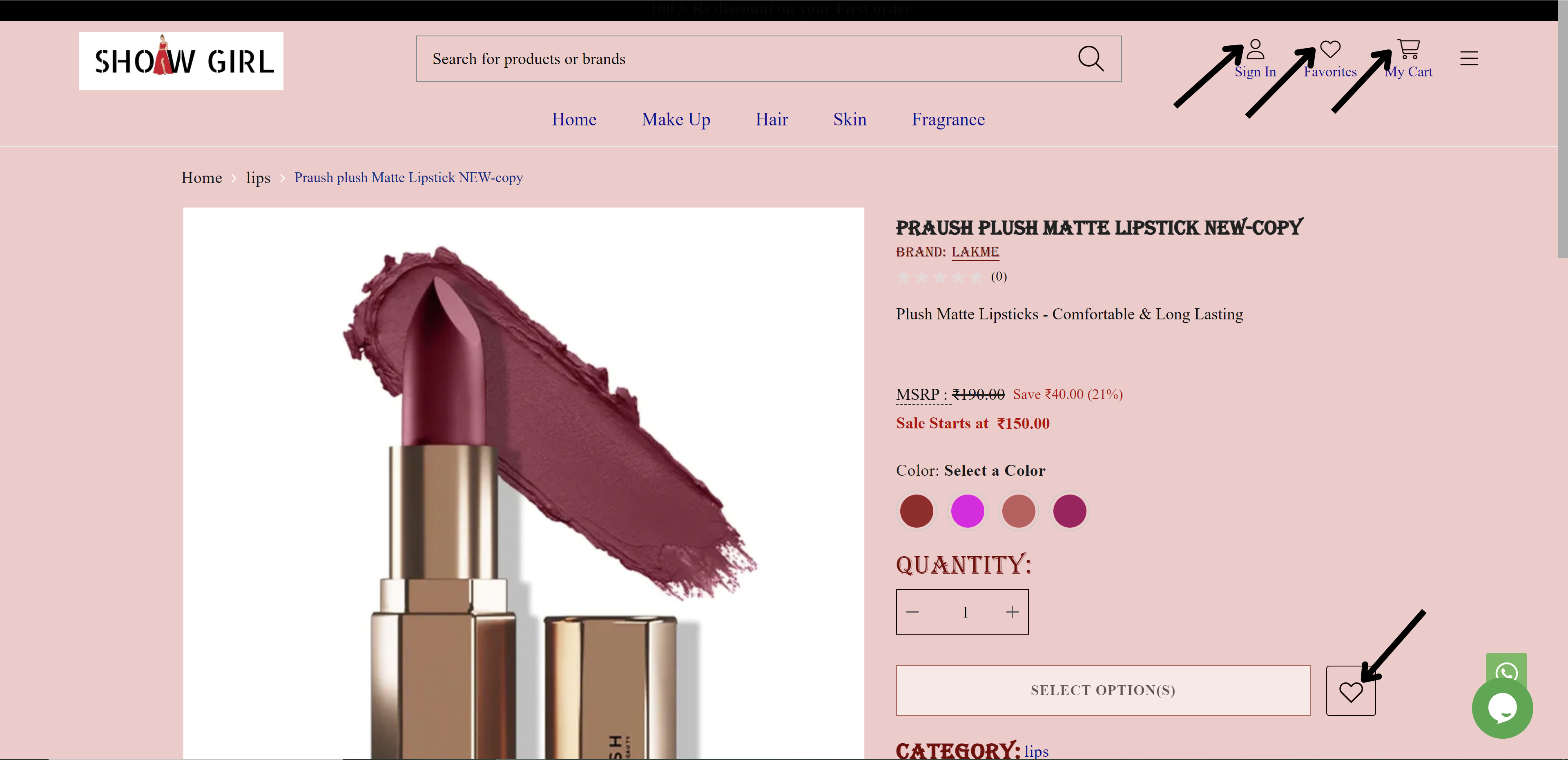This screenshot has width=1568, height=760.
Task: Add product to wishlist heart button
Action: click(1351, 691)
